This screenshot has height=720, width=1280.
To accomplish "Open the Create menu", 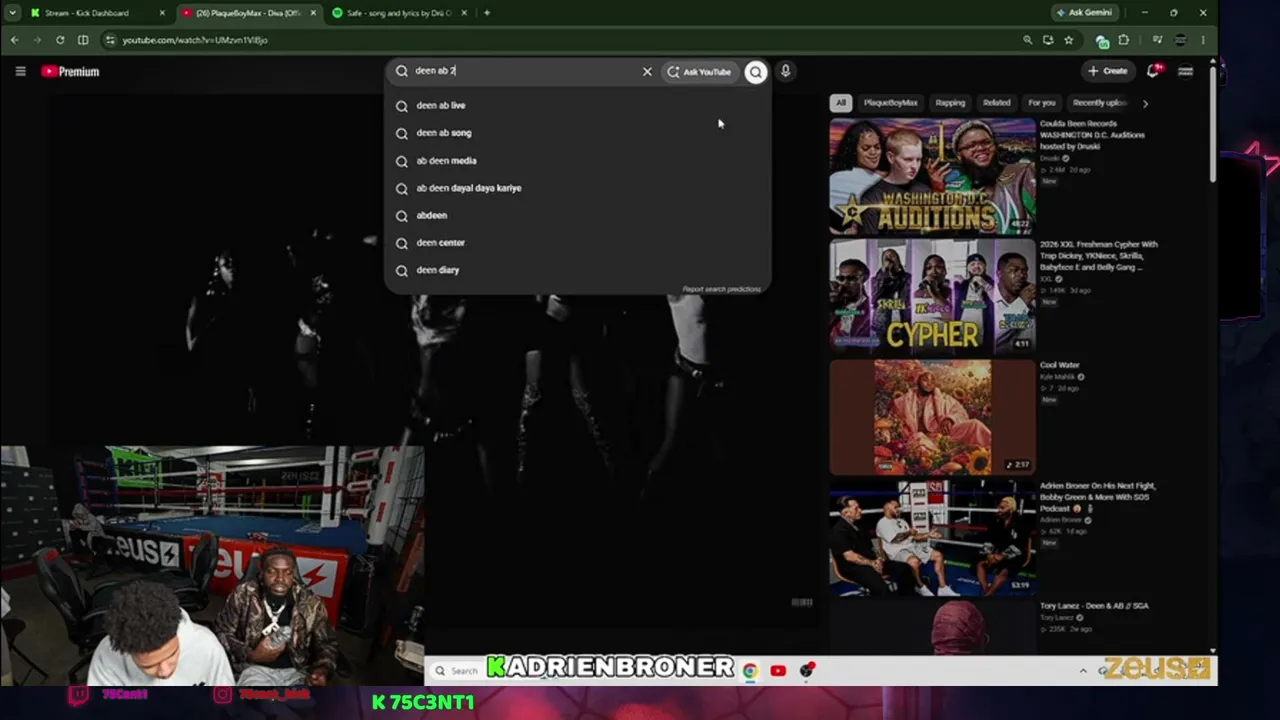I will click(1108, 71).
